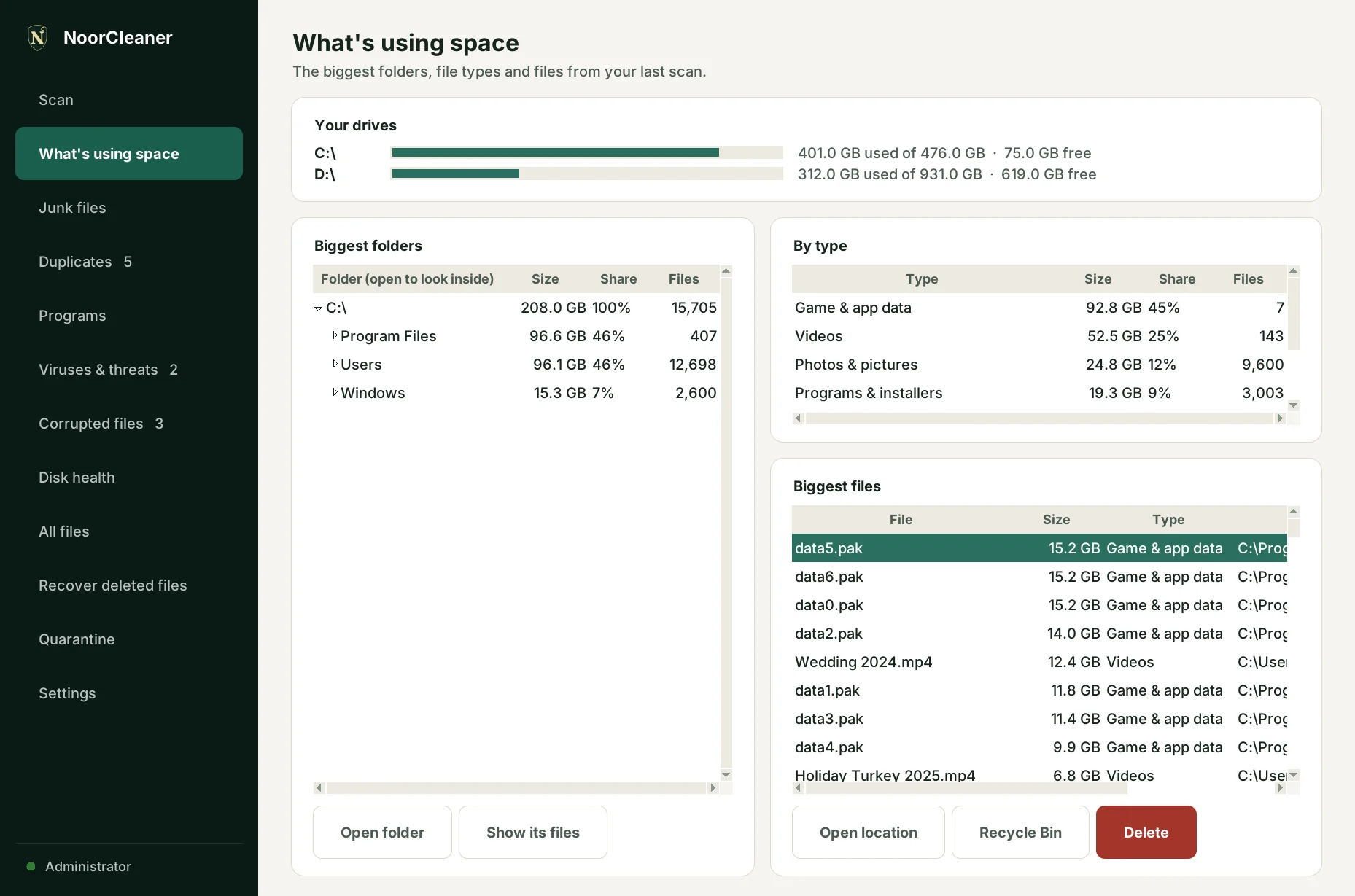Select Programs & installers type row
Image resolution: width=1355 pixels, height=896 pixels.
(1039, 393)
